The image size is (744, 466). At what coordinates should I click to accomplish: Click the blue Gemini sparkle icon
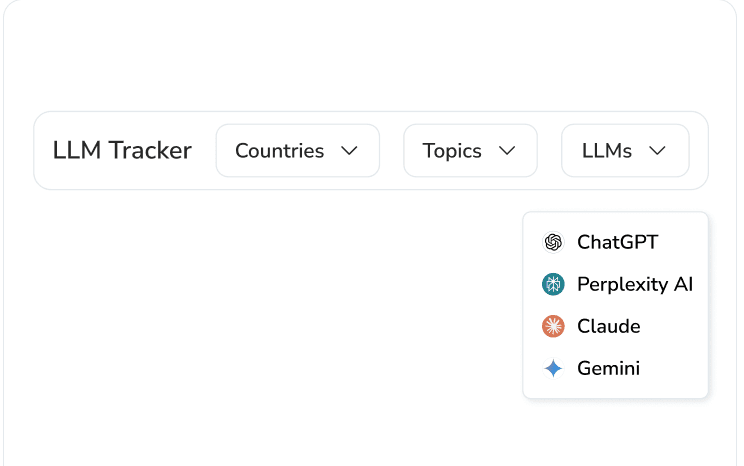coord(553,368)
